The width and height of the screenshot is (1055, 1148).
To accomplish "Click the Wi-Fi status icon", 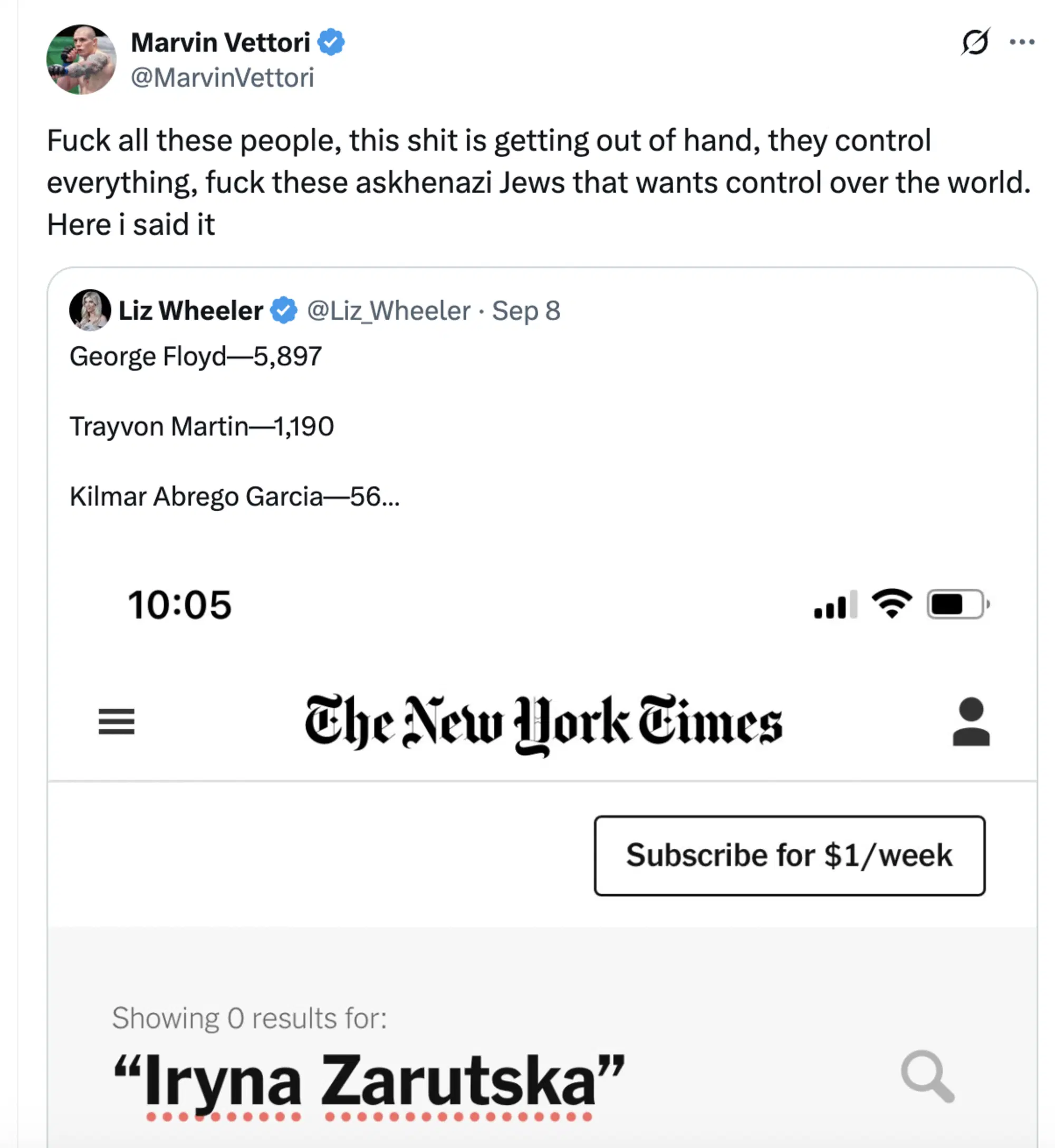I will tap(891, 604).
